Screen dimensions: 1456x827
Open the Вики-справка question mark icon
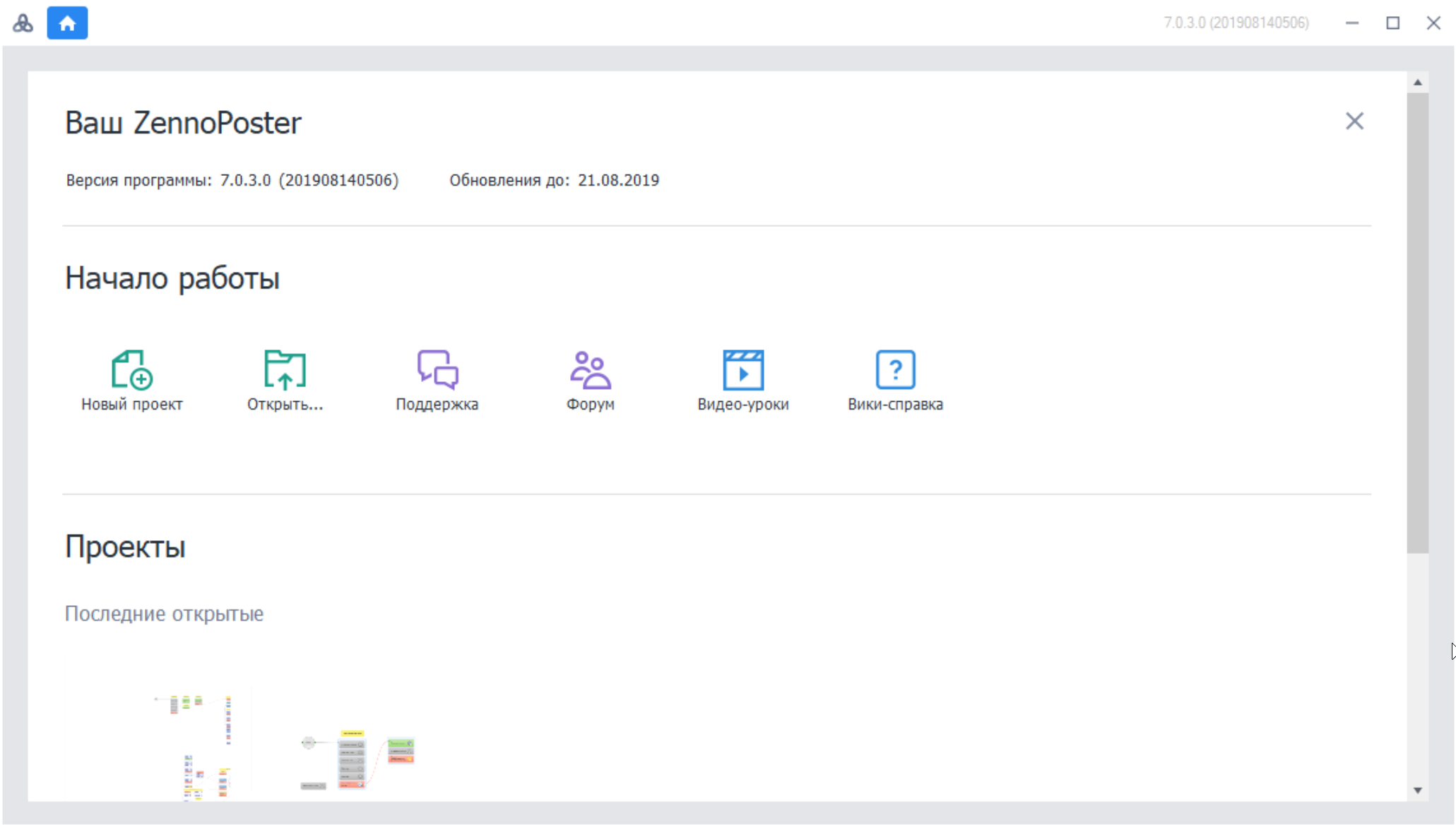(x=895, y=369)
